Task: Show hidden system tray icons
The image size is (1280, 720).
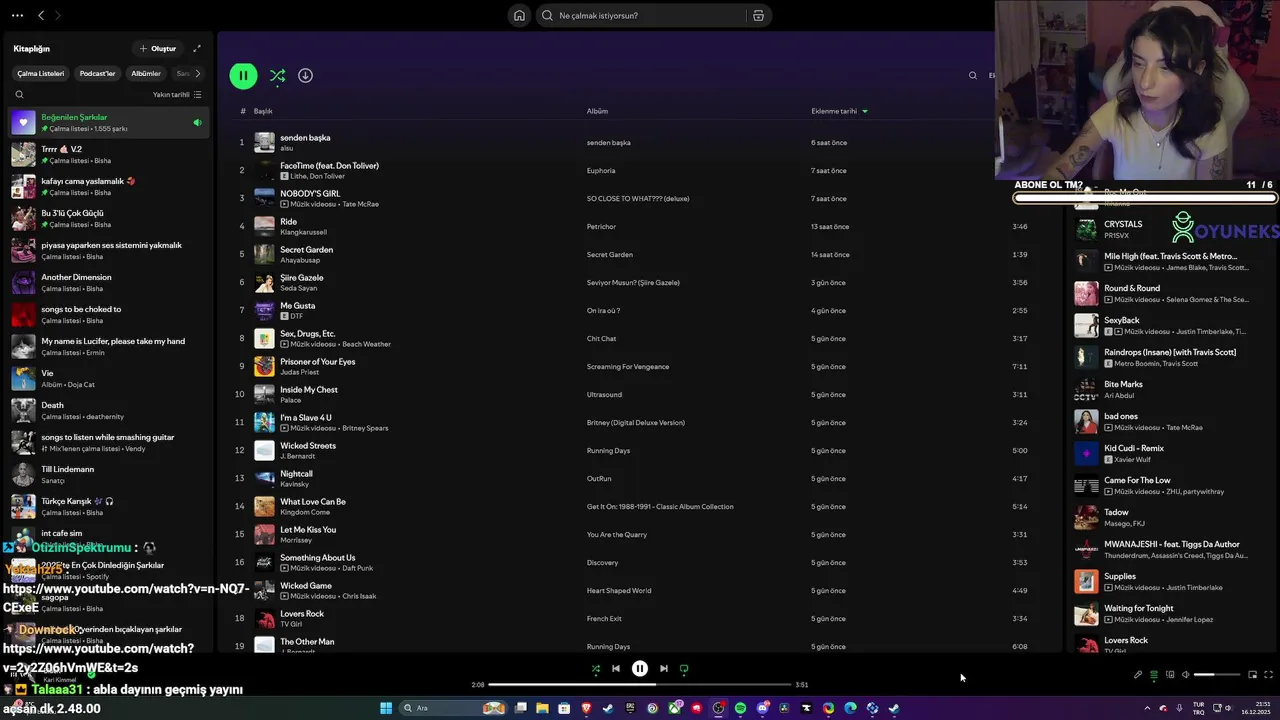Action: point(1147,708)
